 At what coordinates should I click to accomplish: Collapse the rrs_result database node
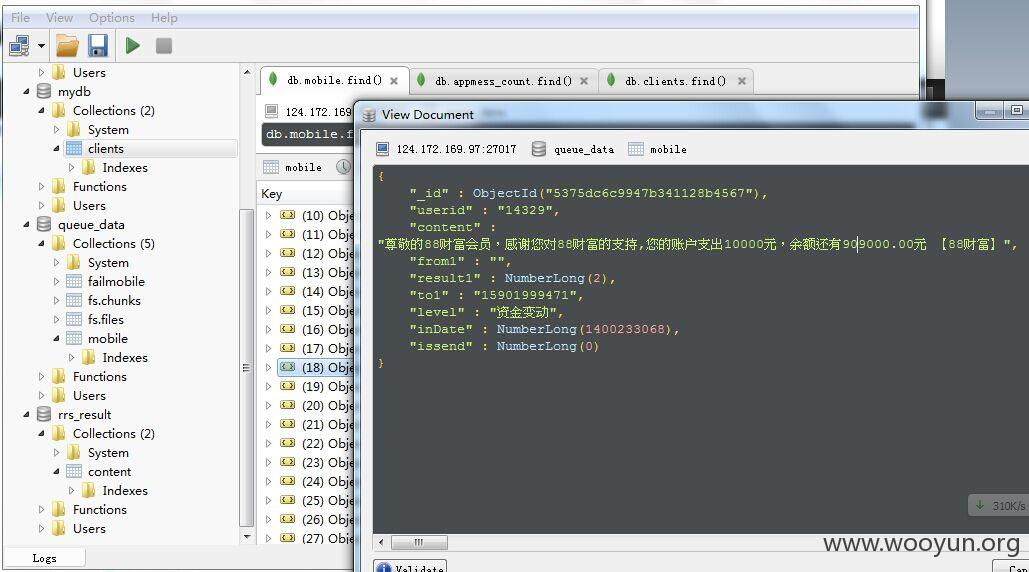click(x=27, y=415)
